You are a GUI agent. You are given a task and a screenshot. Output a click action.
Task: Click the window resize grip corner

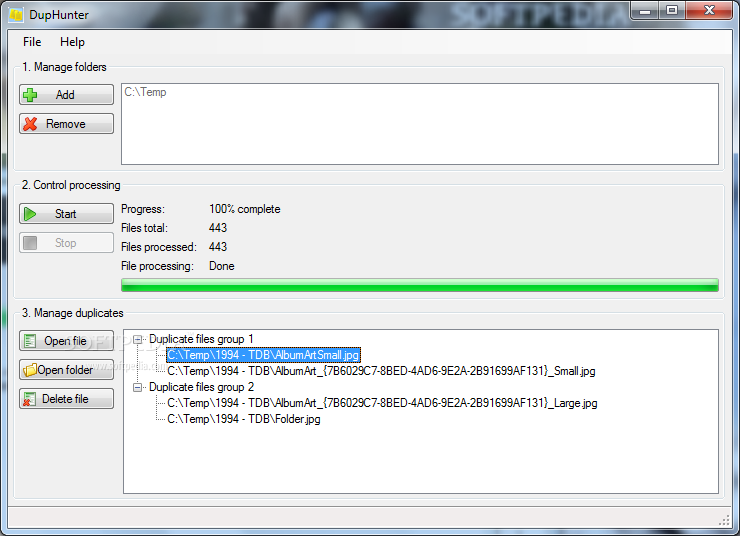(x=724, y=521)
